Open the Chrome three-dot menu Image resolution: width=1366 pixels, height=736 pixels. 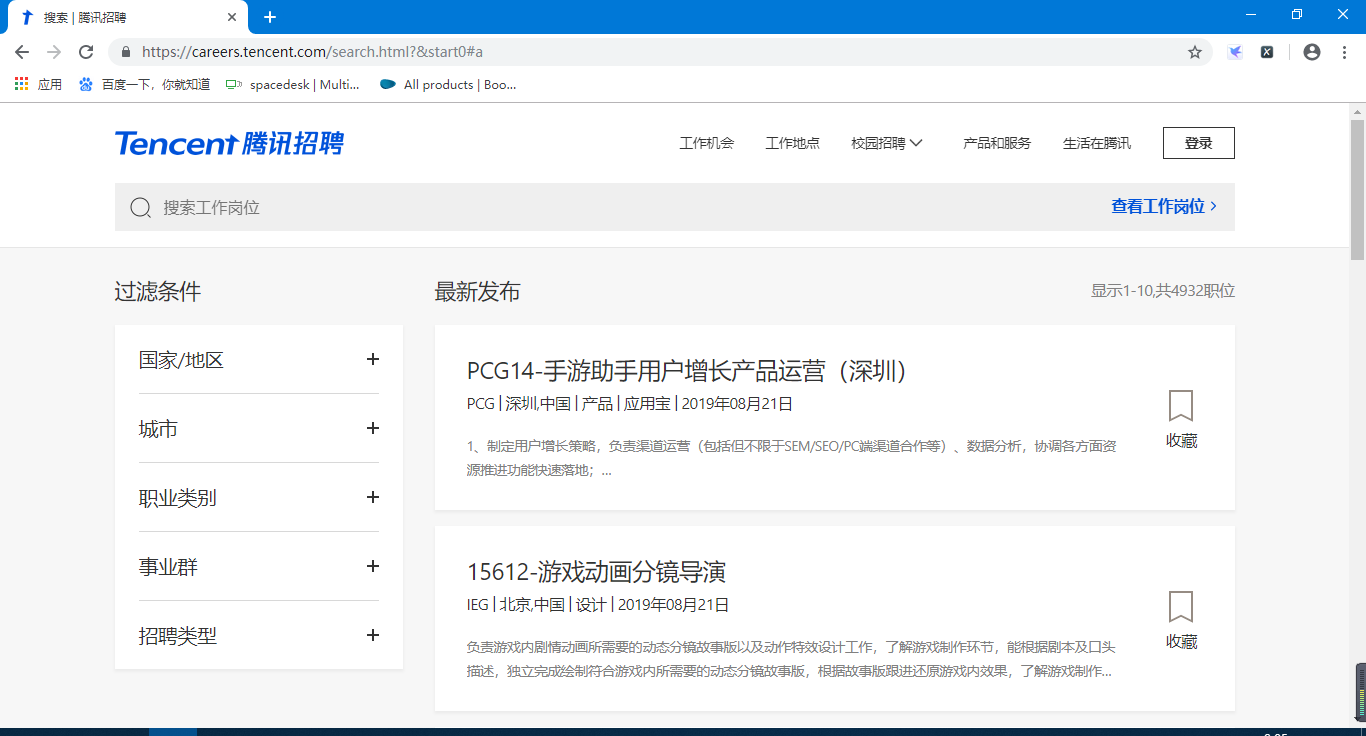(1344, 52)
